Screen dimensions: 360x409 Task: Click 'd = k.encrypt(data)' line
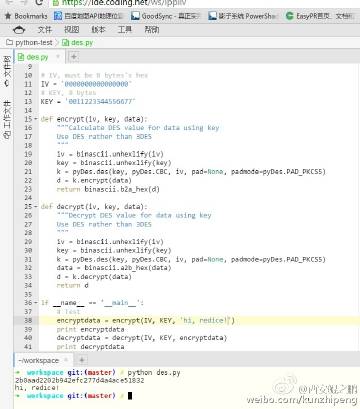(x=94, y=180)
